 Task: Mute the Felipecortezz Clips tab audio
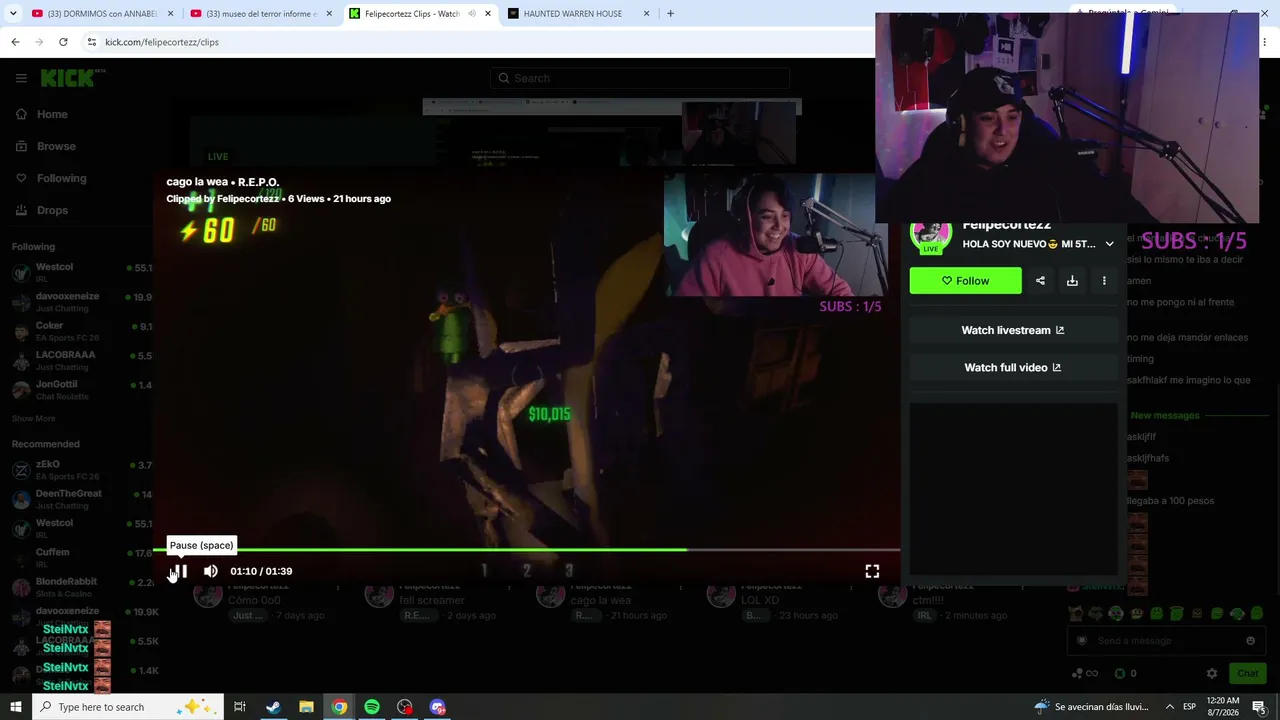[x=471, y=14]
